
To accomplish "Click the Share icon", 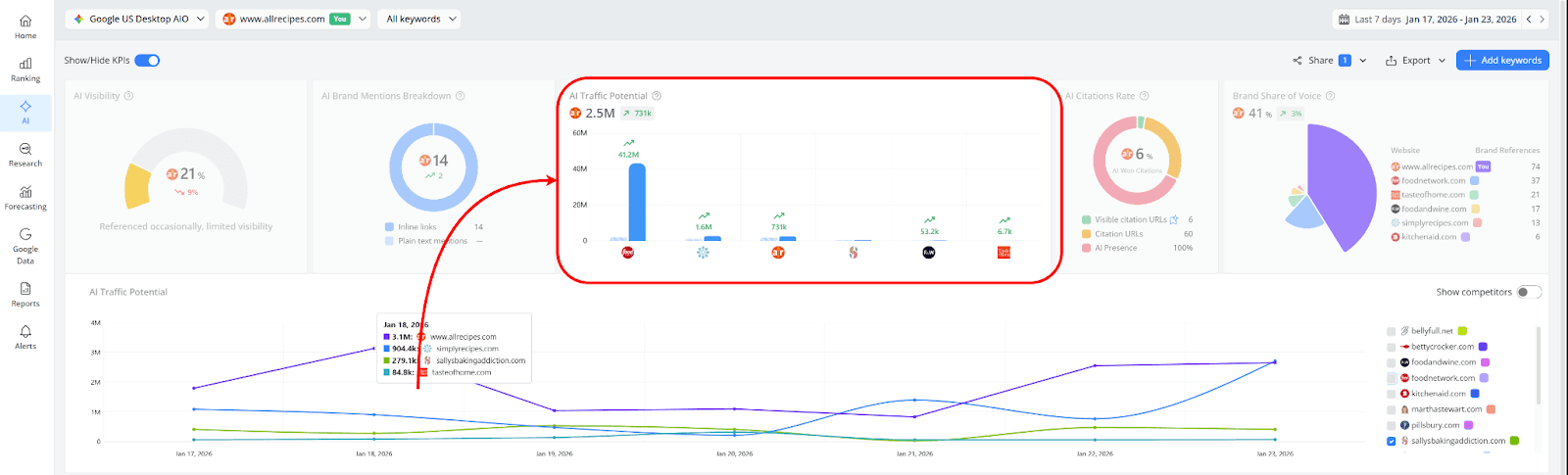I will click(1298, 61).
